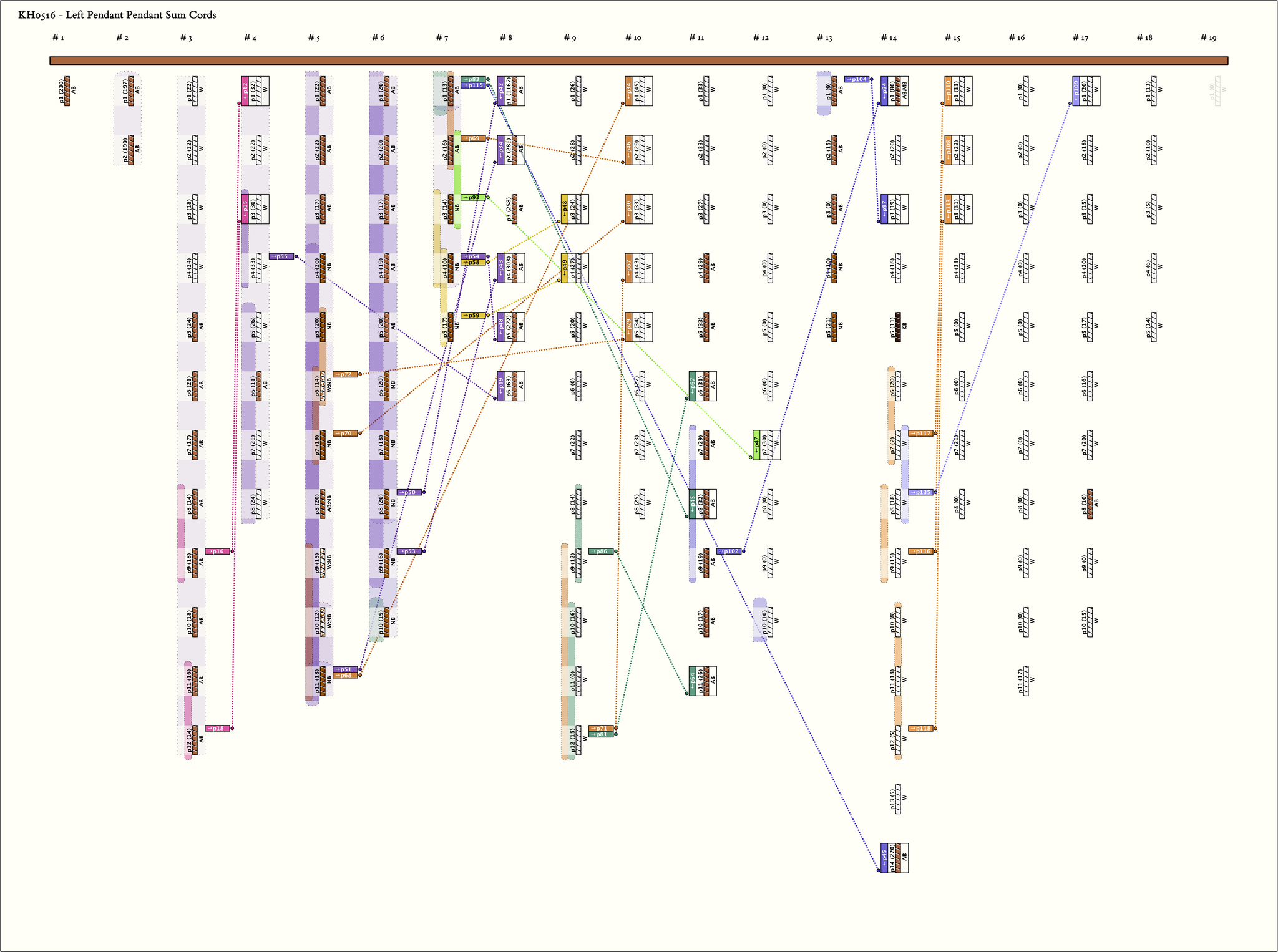Click the # 8 column header
1278x952 pixels.
(505, 38)
